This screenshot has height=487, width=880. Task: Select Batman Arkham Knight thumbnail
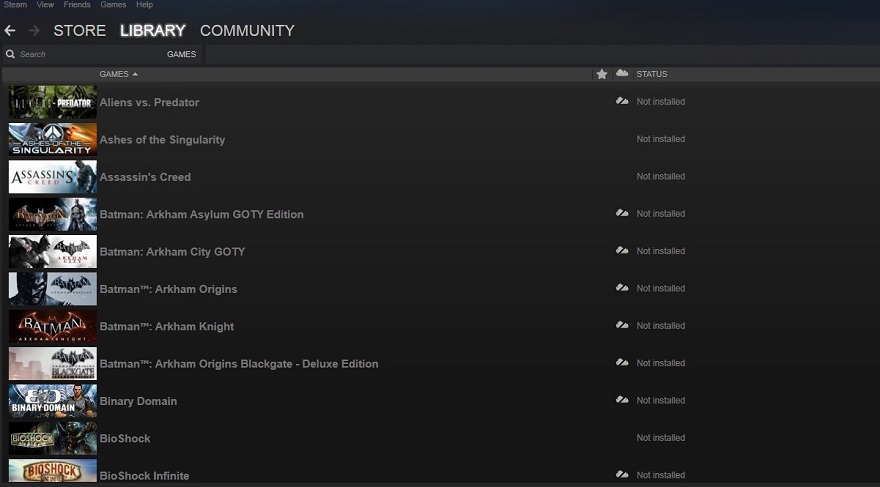tap(53, 326)
